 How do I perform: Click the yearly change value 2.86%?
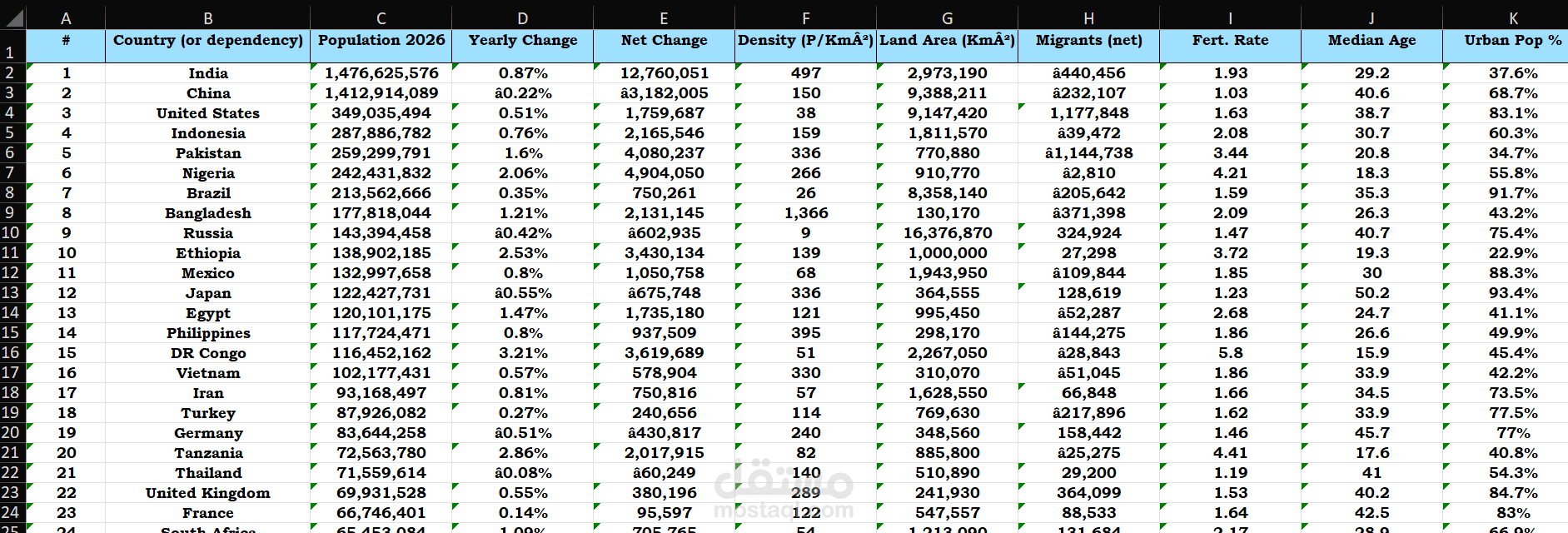pos(522,453)
